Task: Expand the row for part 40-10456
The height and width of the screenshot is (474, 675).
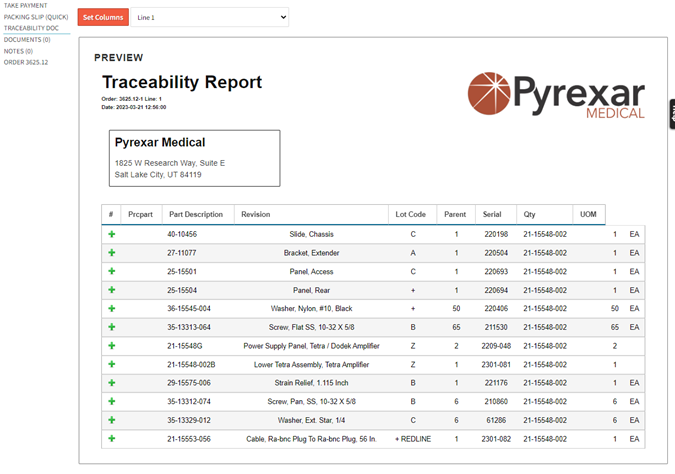Action: 111,234
